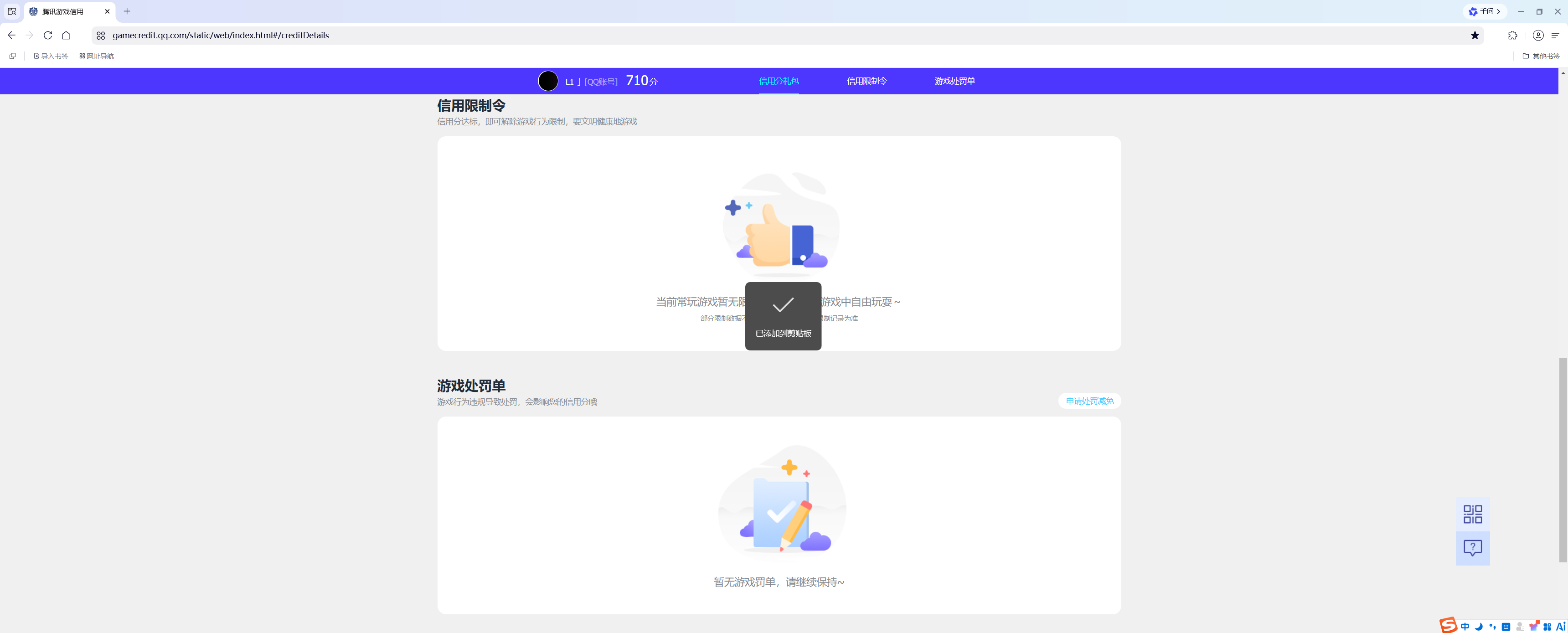Click the 游戏处罚单 section heading
The height and width of the screenshot is (633, 1568).
click(471, 385)
